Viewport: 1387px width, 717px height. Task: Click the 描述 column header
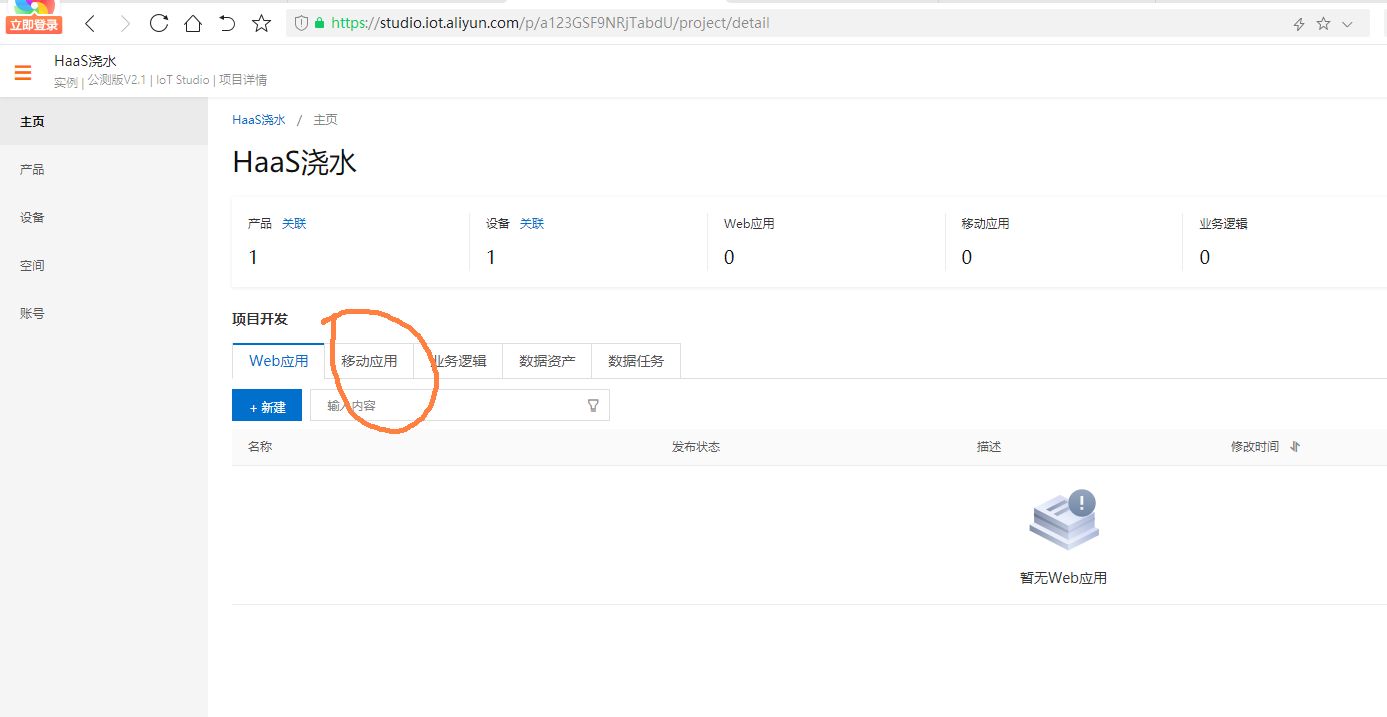(x=989, y=447)
